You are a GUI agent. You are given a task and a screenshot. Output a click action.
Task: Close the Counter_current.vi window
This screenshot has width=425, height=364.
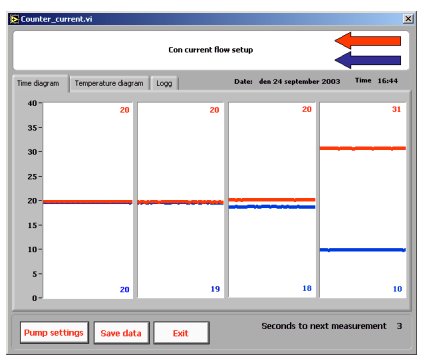tap(408, 19)
